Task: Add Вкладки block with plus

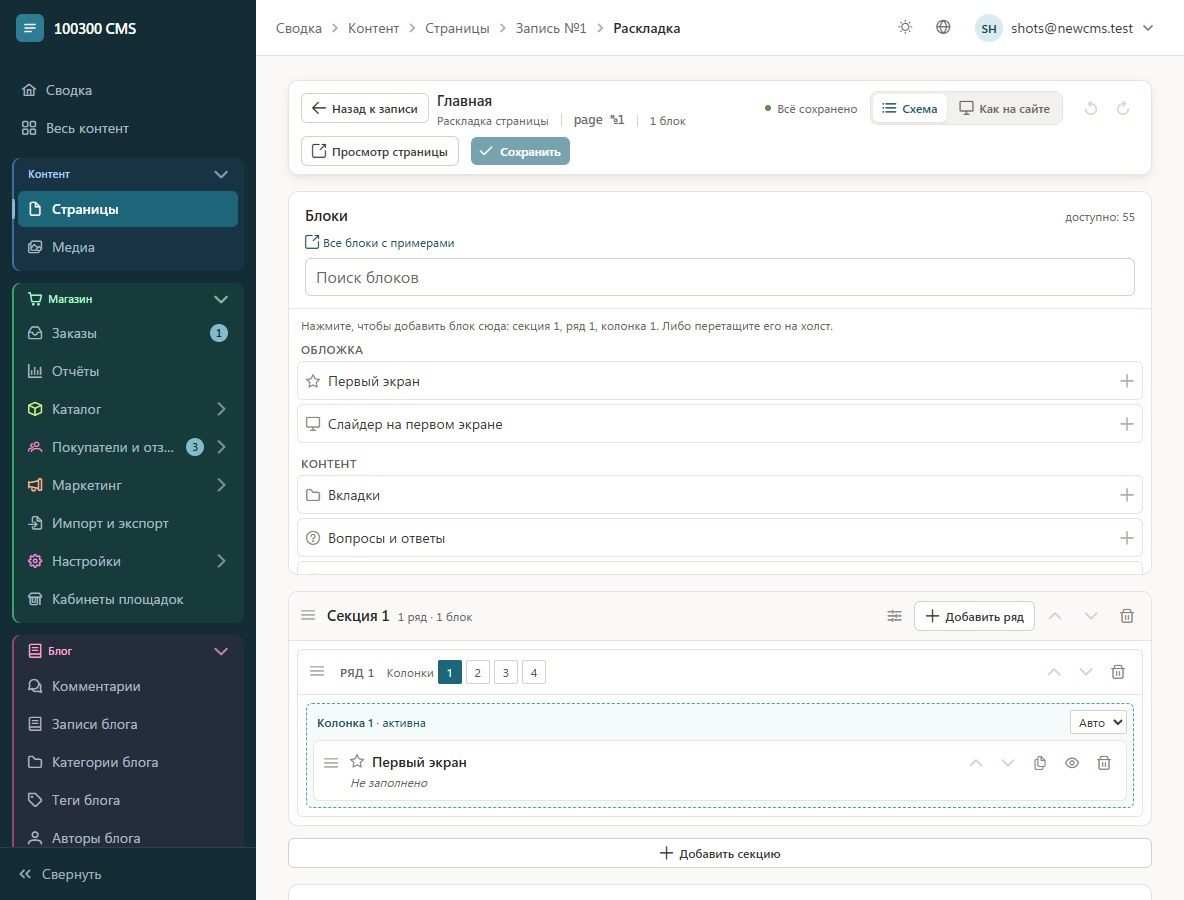Action: (1127, 495)
